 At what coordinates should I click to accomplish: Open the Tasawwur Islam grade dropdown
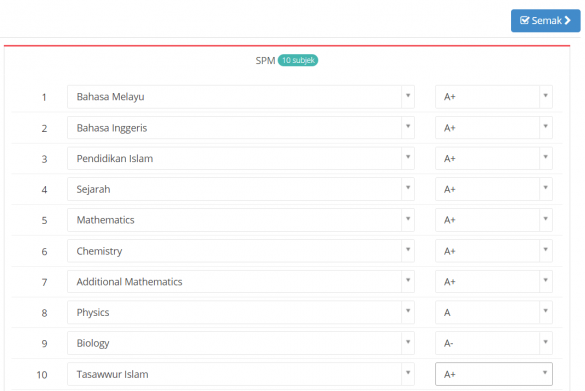[494, 374]
